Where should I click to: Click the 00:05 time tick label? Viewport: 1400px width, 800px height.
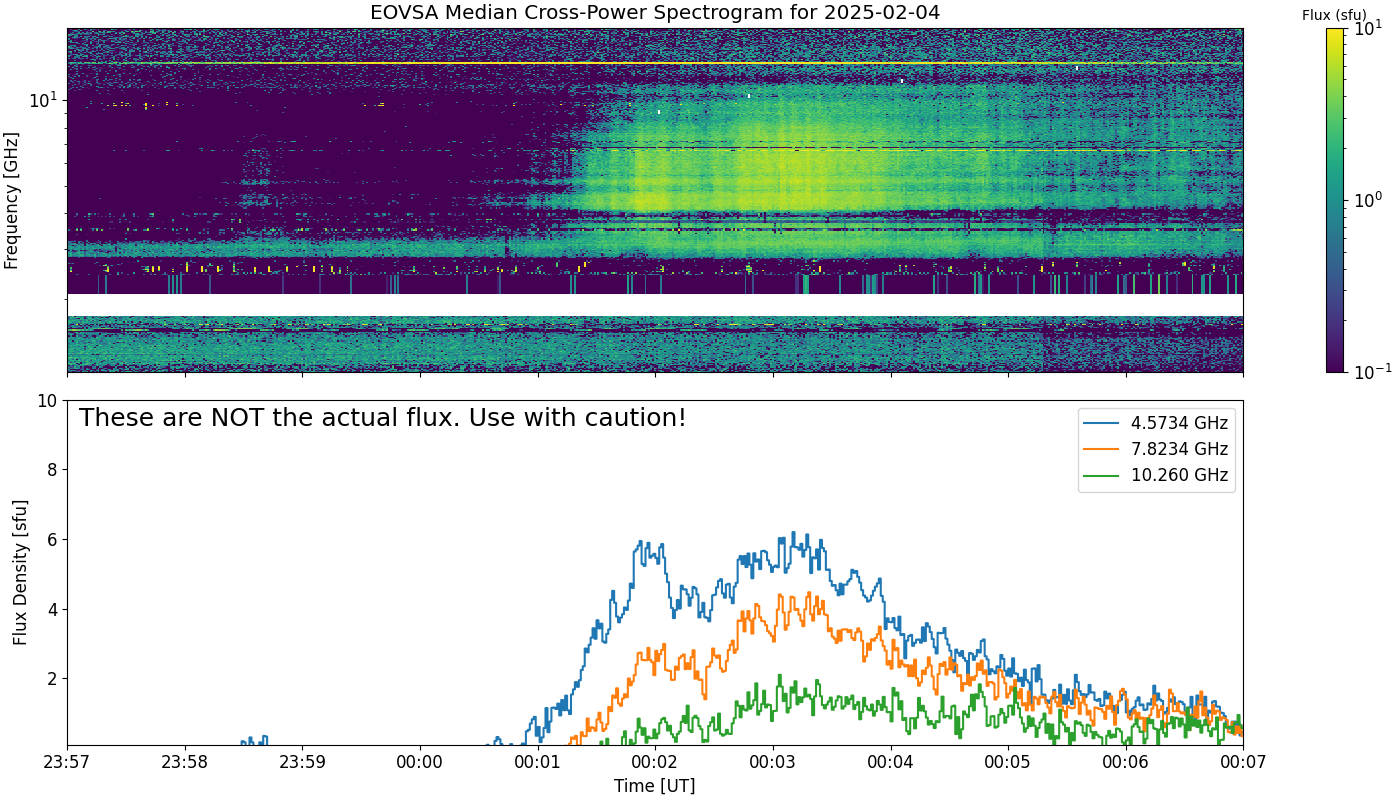click(x=1008, y=764)
